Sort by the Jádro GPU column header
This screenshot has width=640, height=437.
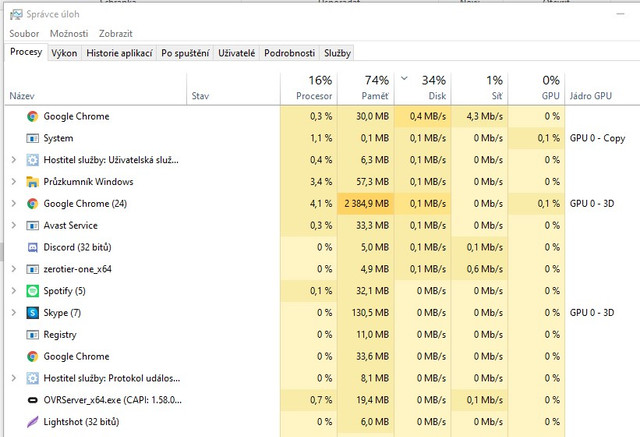pyautogui.click(x=602, y=89)
